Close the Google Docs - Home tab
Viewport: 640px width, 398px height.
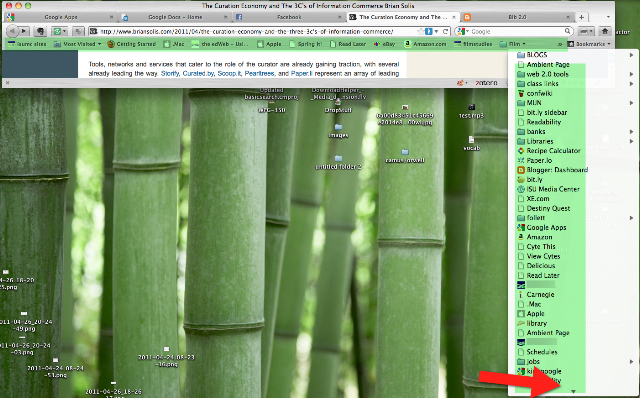pyautogui.click(x=226, y=17)
